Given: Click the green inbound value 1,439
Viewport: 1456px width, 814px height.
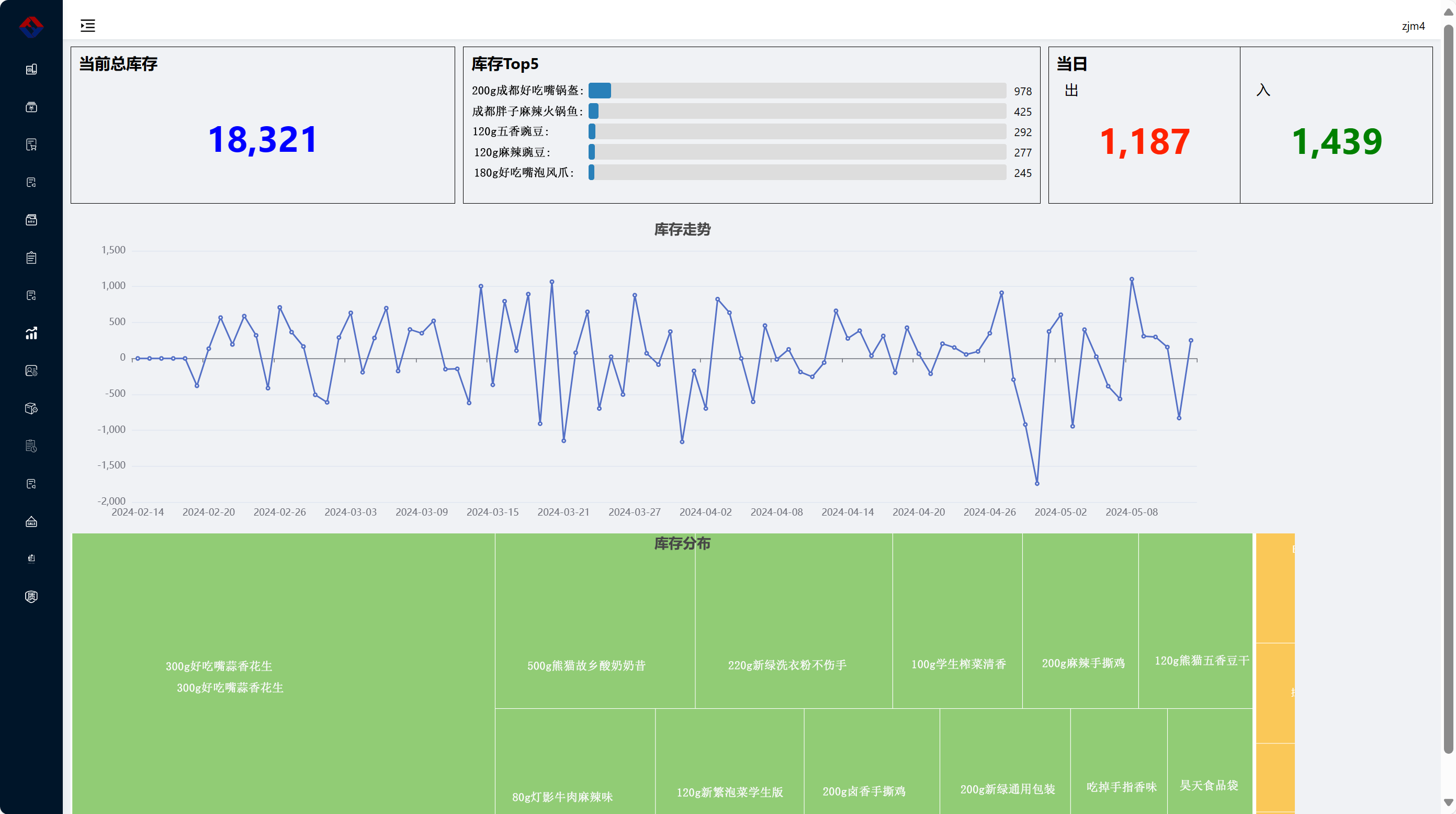Looking at the screenshot, I should (x=1337, y=141).
